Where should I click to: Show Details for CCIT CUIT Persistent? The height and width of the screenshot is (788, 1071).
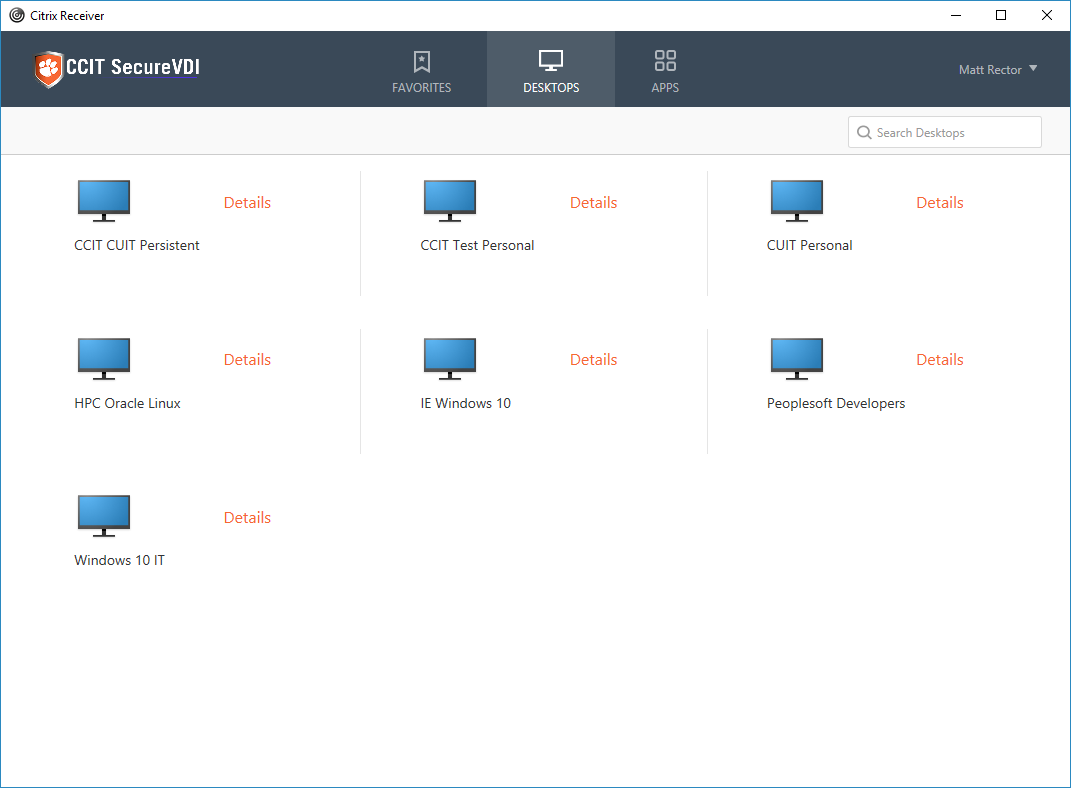point(247,203)
